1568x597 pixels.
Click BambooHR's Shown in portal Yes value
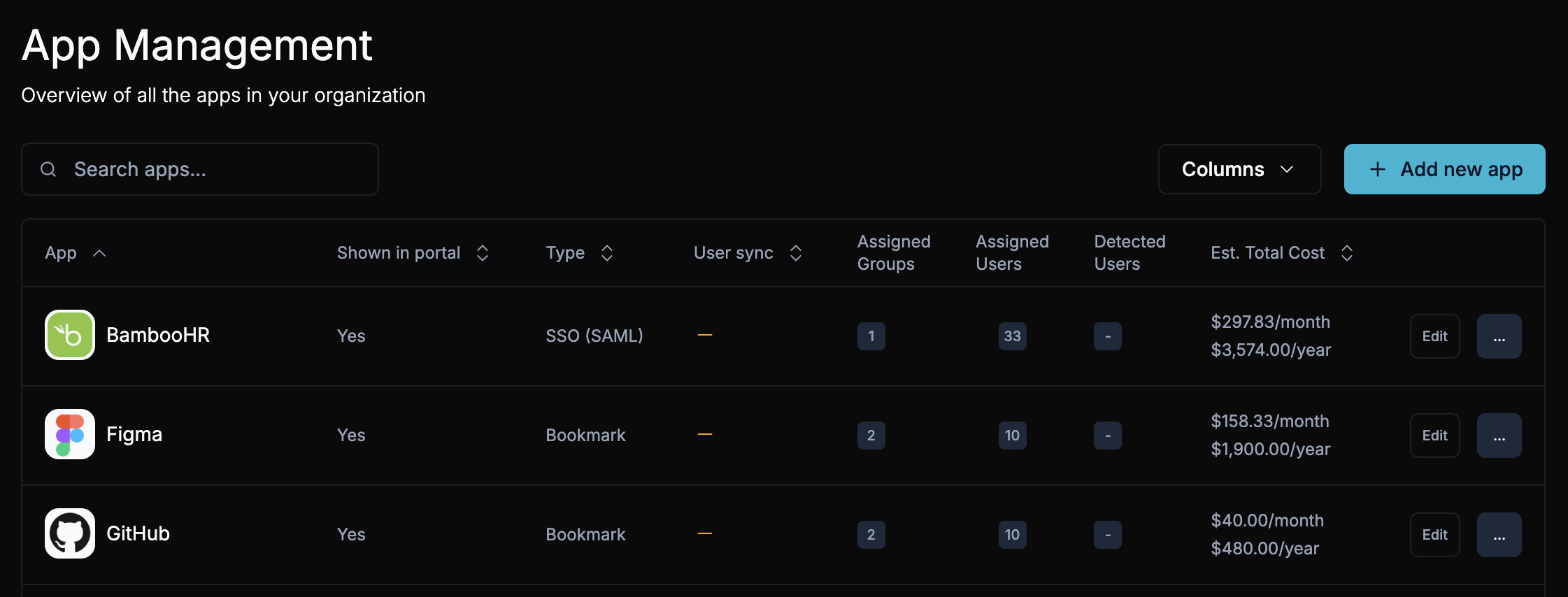point(351,336)
